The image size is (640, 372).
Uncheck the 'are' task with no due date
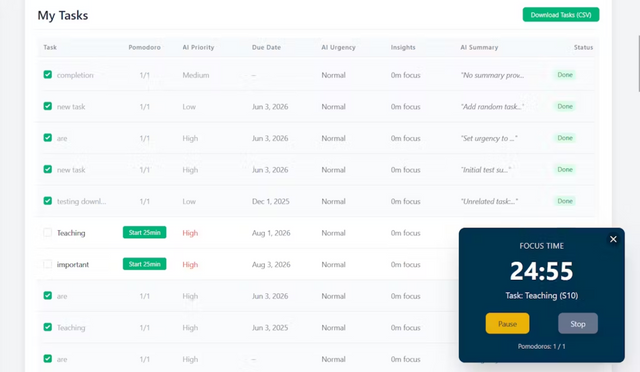tap(48, 359)
